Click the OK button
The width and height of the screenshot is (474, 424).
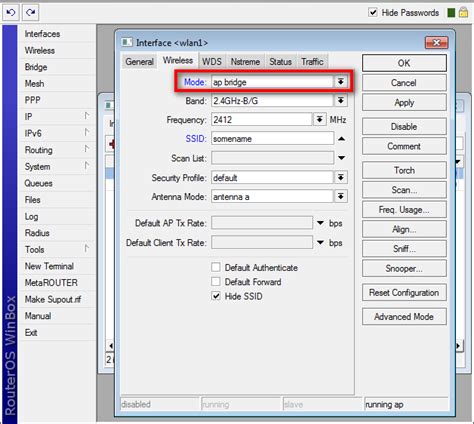tap(404, 63)
